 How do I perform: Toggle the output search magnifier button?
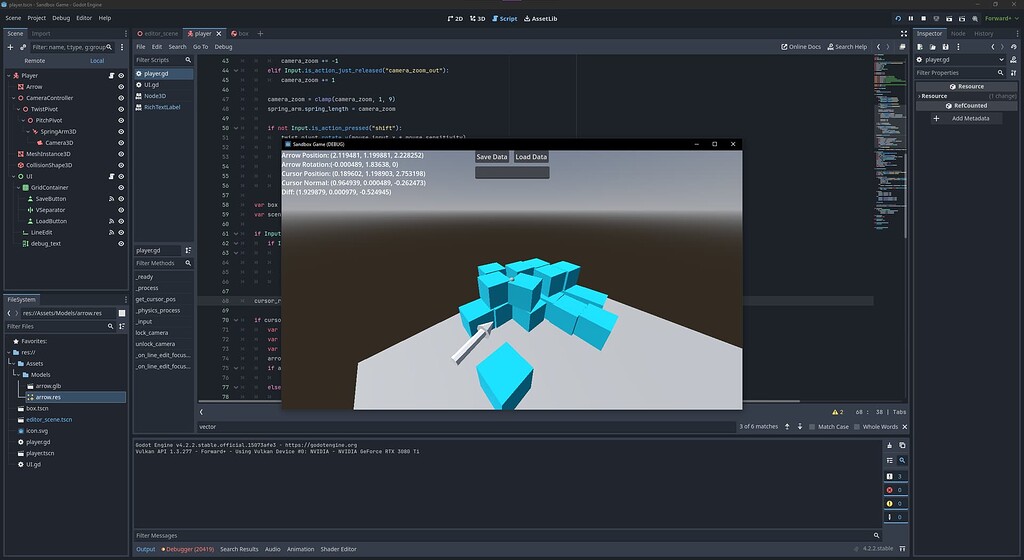tap(902, 460)
